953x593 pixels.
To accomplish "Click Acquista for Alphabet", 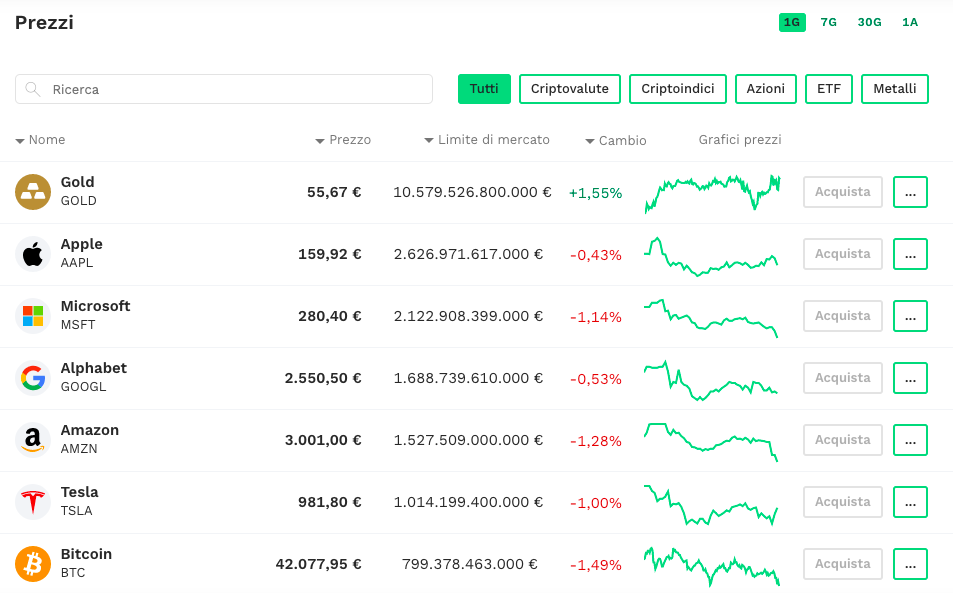I will tap(842, 378).
